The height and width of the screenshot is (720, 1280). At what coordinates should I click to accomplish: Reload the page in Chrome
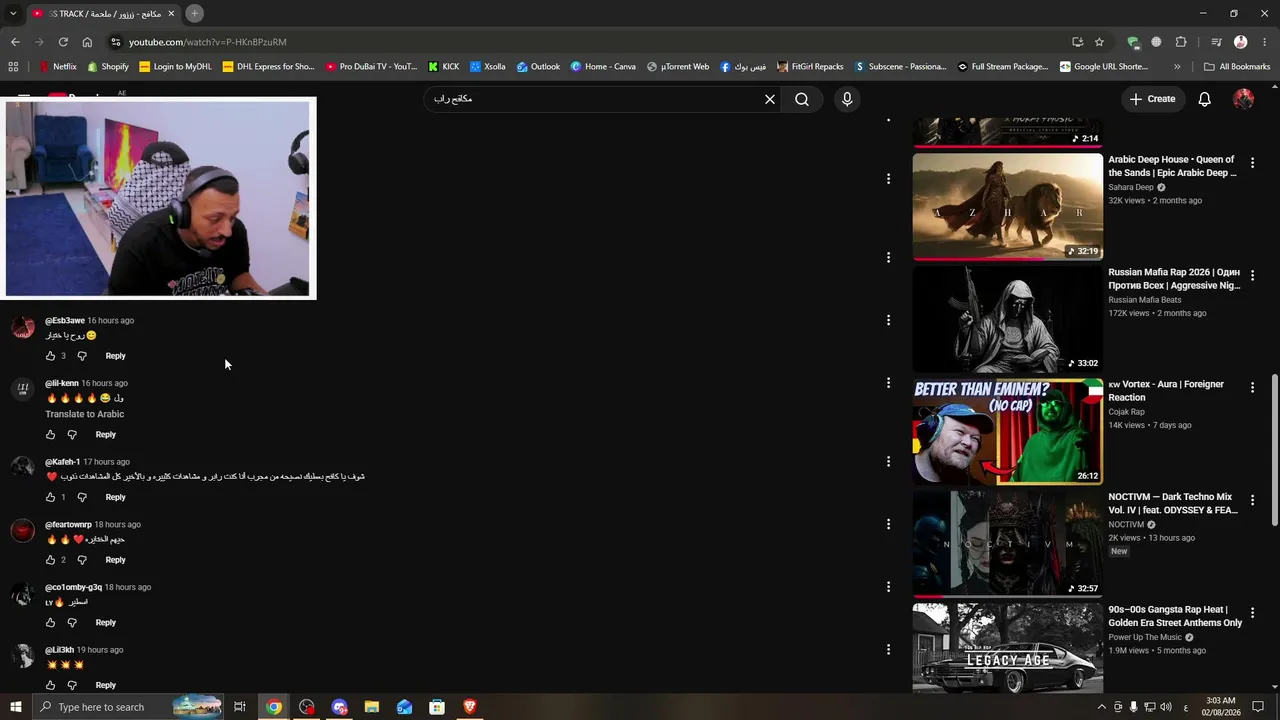pyautogui.click(x=63, y=42)
